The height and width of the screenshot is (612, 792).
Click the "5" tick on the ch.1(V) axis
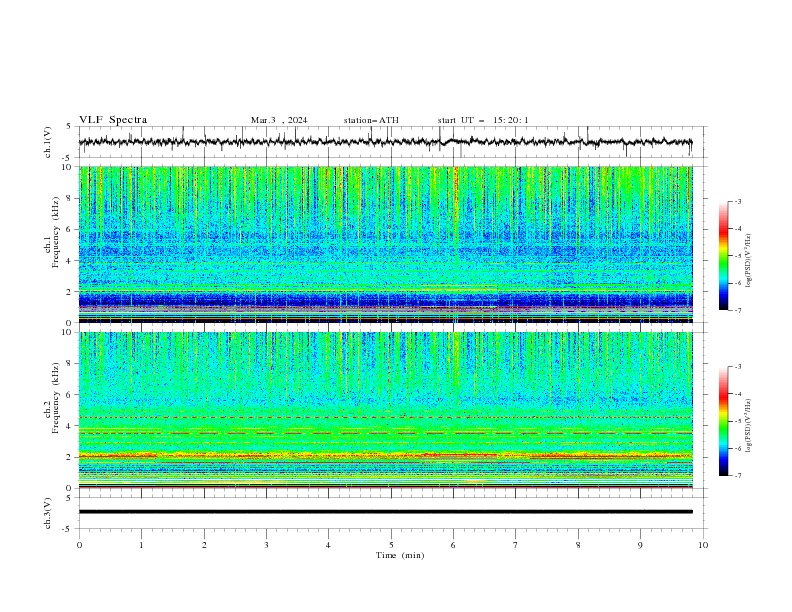[69, 127]
